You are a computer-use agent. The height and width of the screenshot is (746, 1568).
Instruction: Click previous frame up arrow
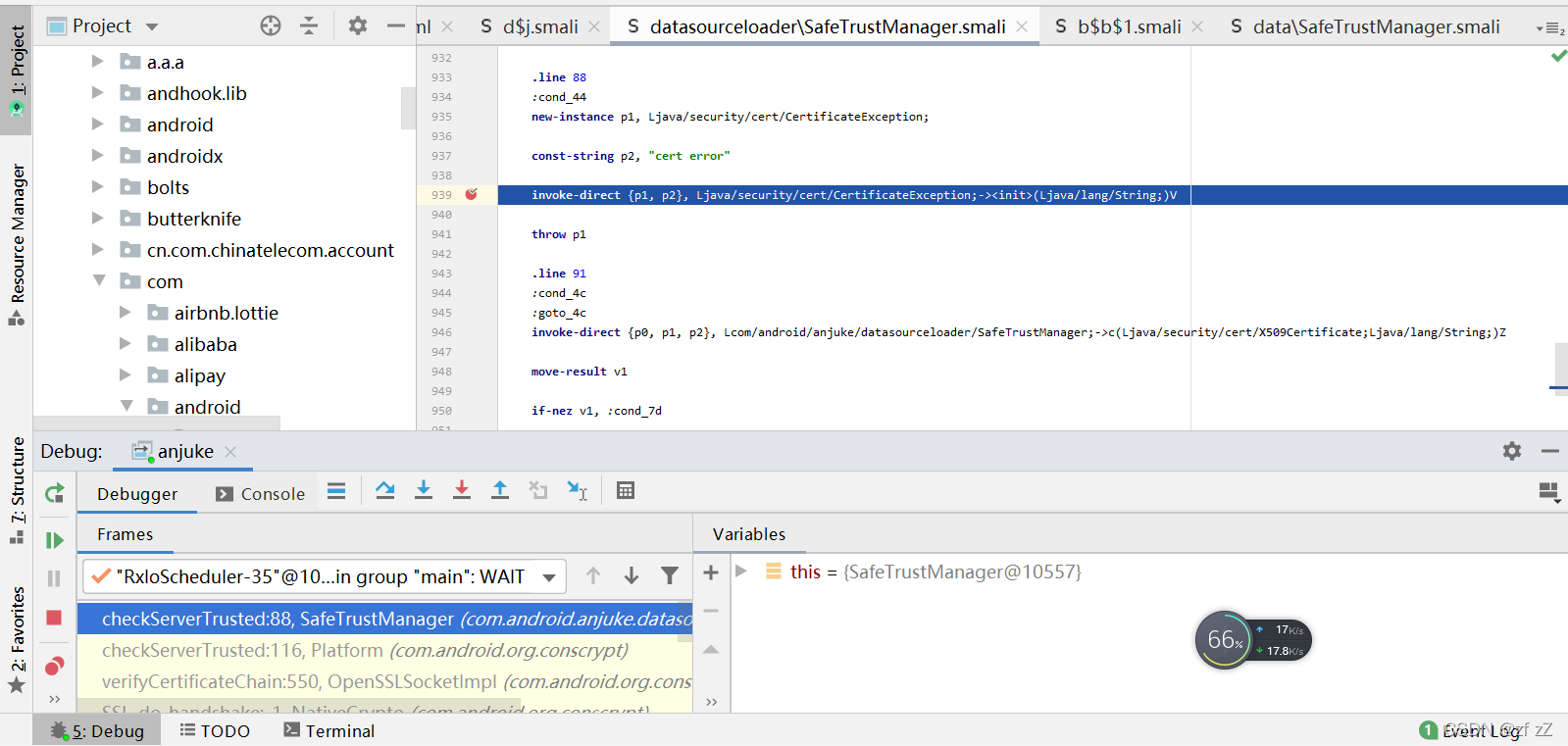click(593, 575)
